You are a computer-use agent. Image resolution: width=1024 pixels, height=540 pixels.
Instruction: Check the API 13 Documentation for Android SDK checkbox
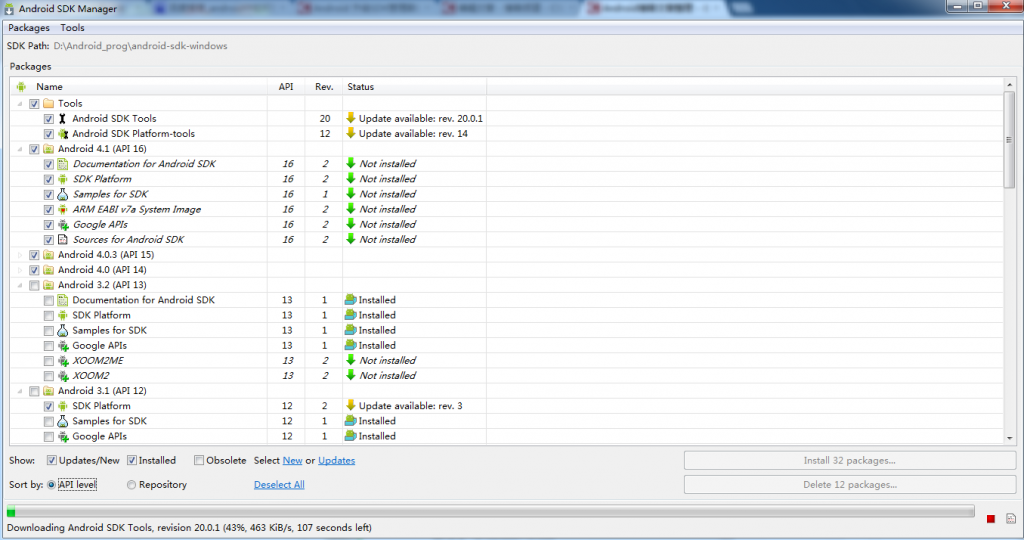click(x=49, y=300)
